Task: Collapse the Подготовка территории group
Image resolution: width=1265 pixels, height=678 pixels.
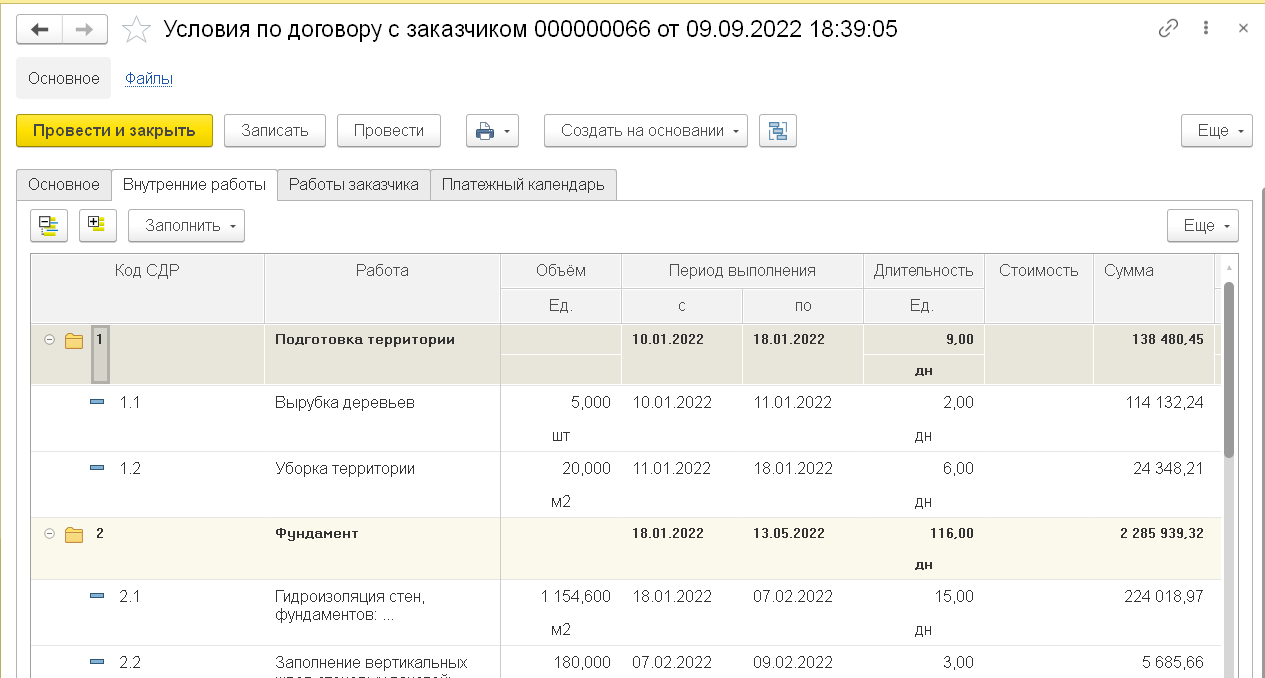Action: pos(49,340)
